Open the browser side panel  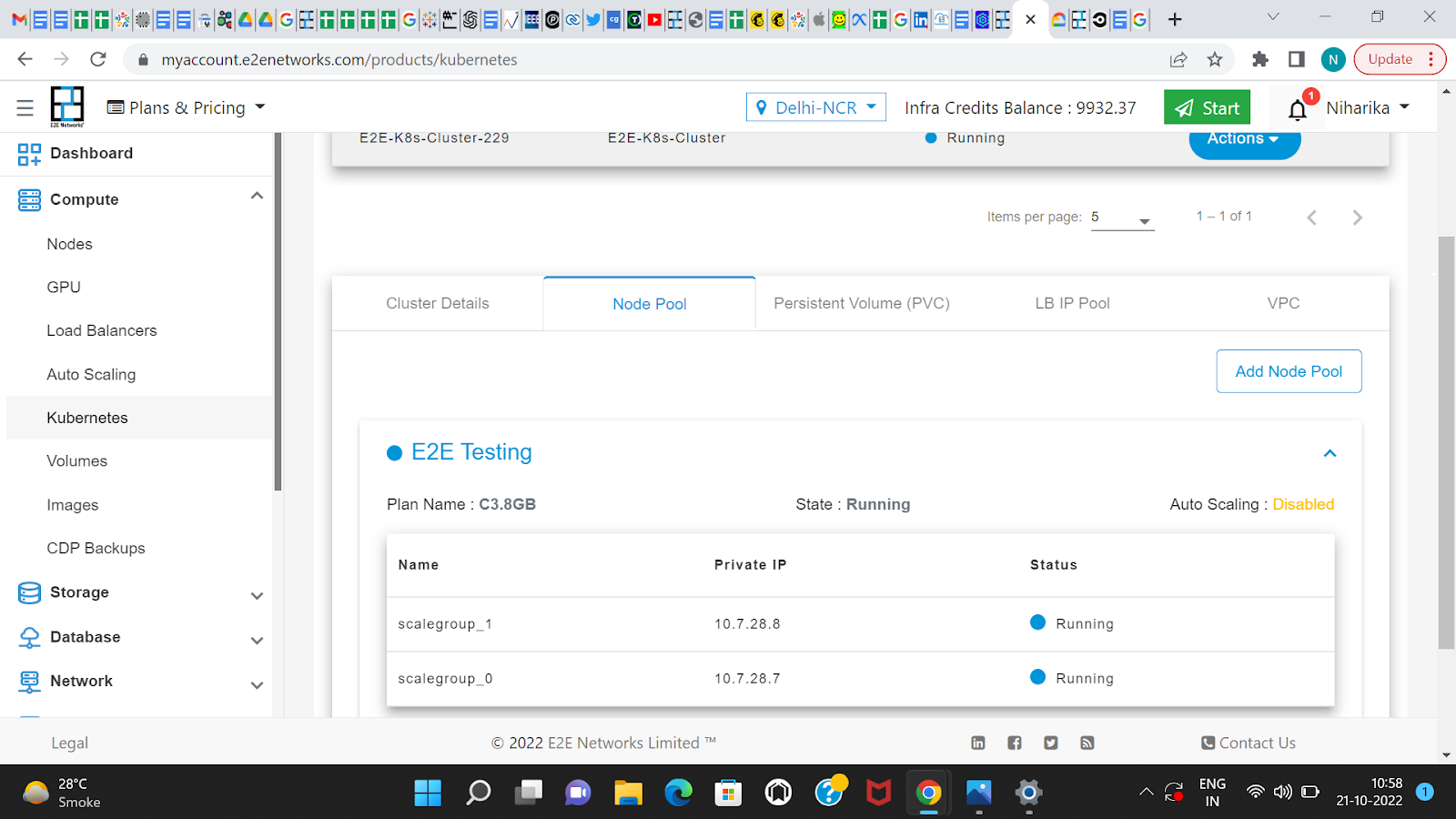click(1297, 59)
